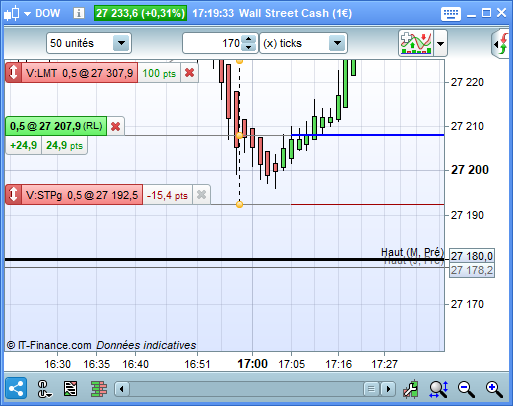Open the on-screen keyboard icon
513x406 pixels.
[451, 14]
